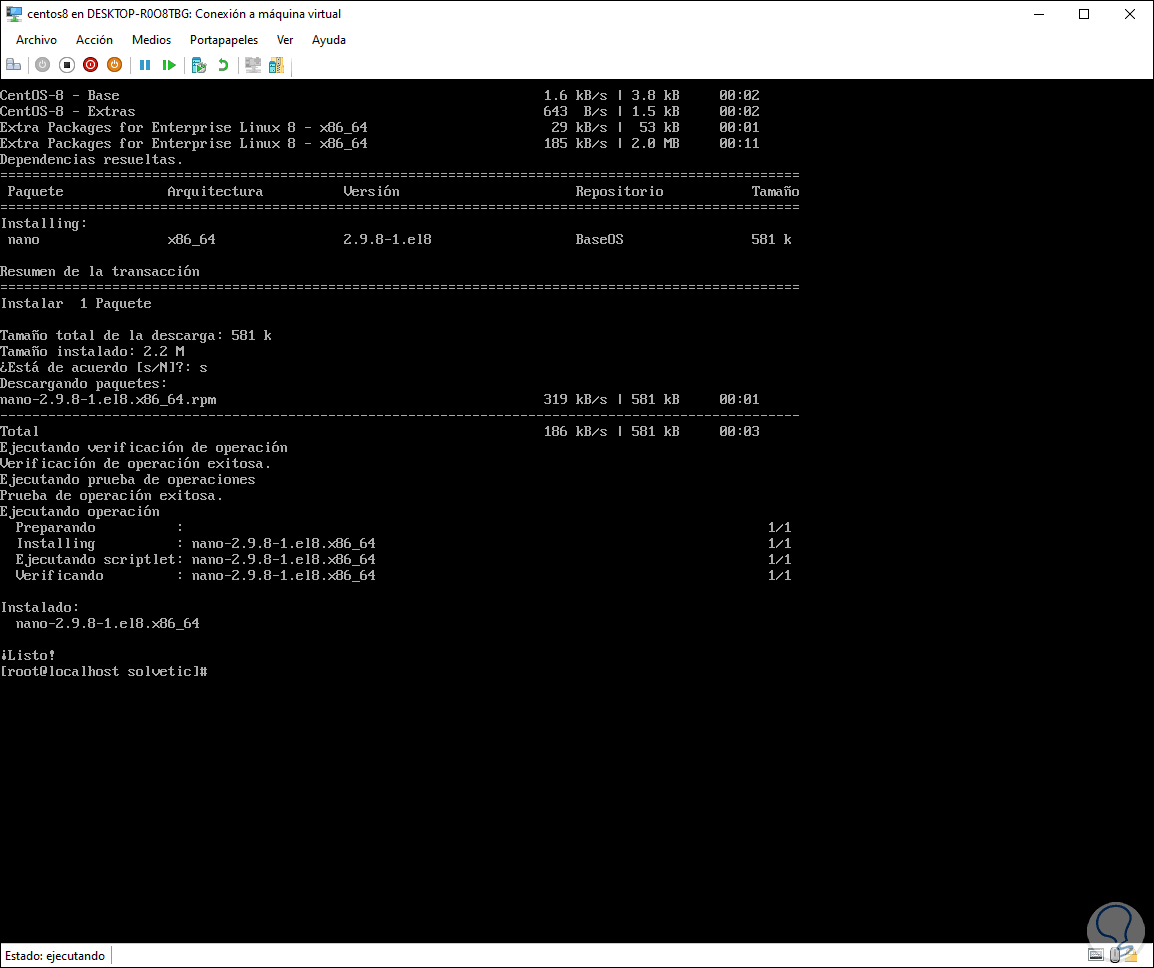1154x968 pixels.
Task: Click the Ctrl+Alt+Del toolbar icon
Action: (x=13, y=65)
